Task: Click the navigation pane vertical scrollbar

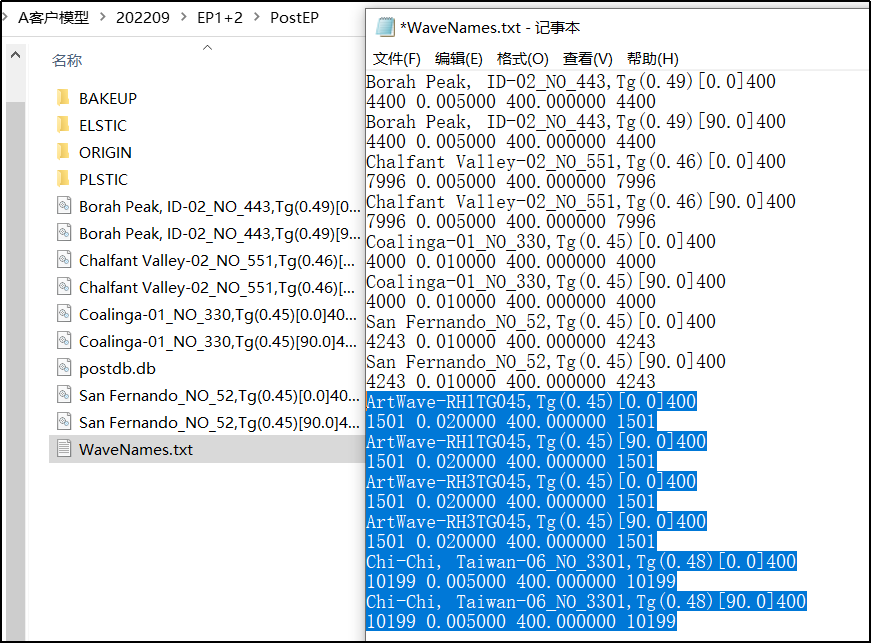Action: [x=16, y=371]
